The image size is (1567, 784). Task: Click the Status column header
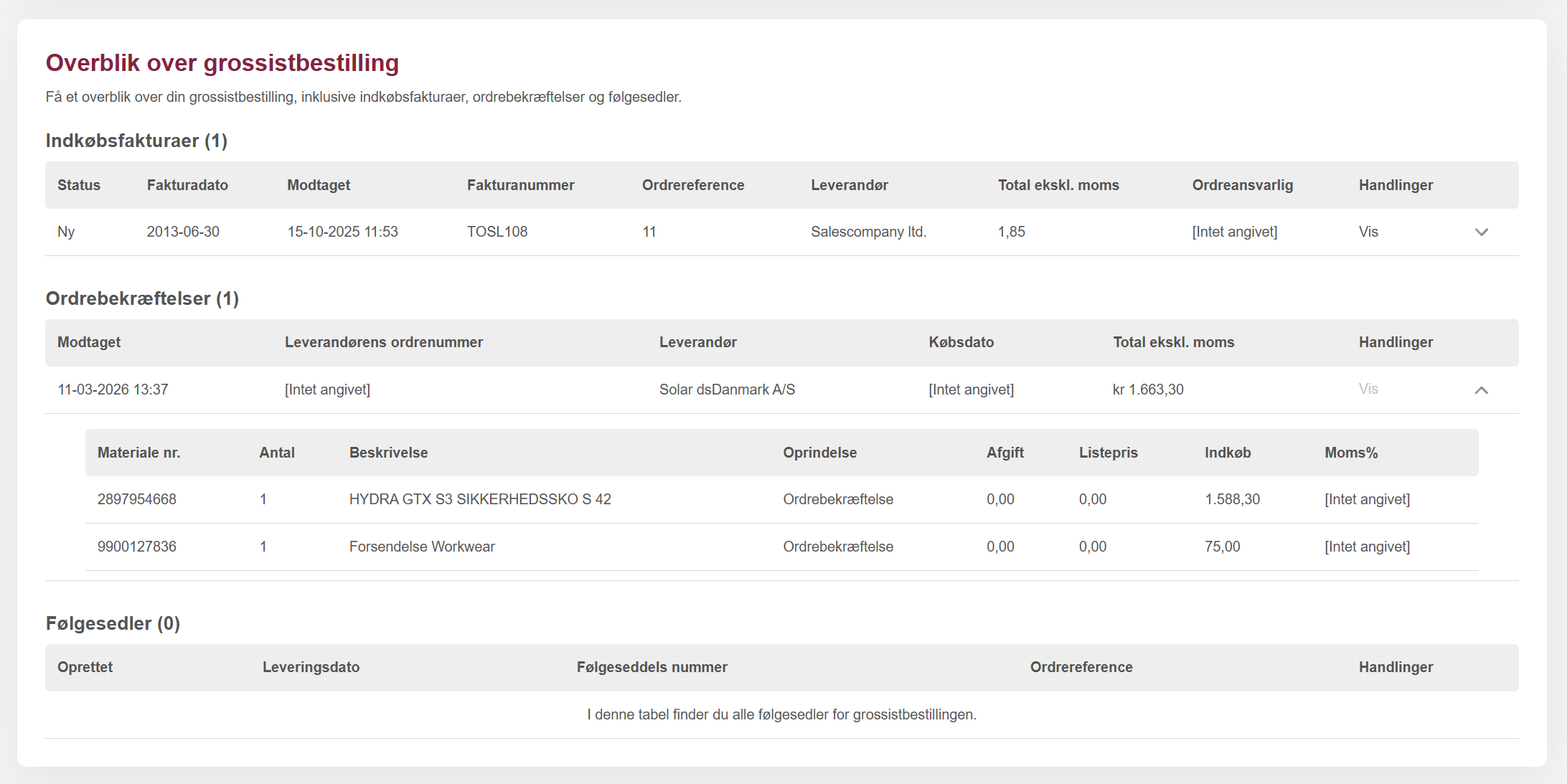[x=79, y=185]
